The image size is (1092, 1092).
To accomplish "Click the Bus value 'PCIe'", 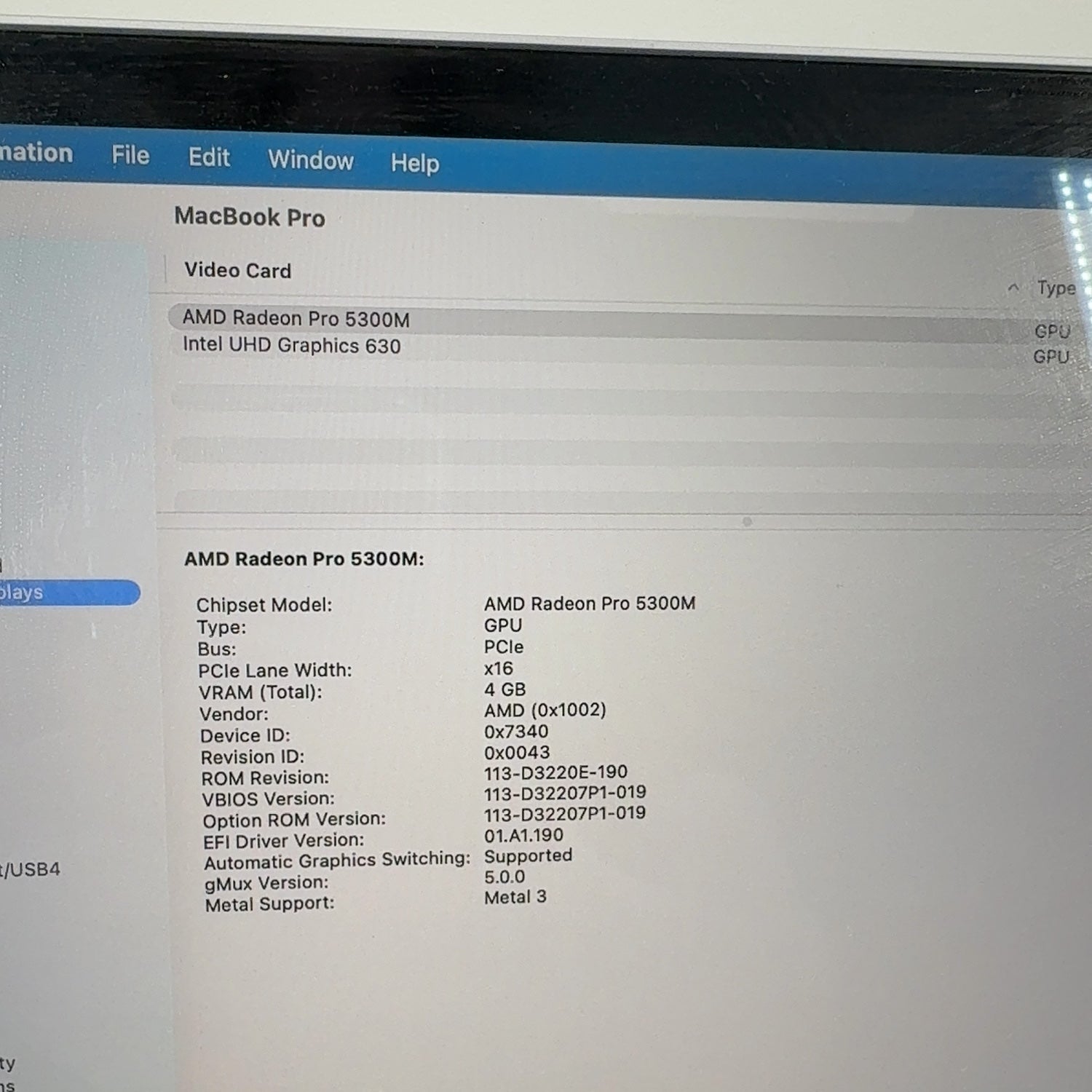I will [504, 646].
